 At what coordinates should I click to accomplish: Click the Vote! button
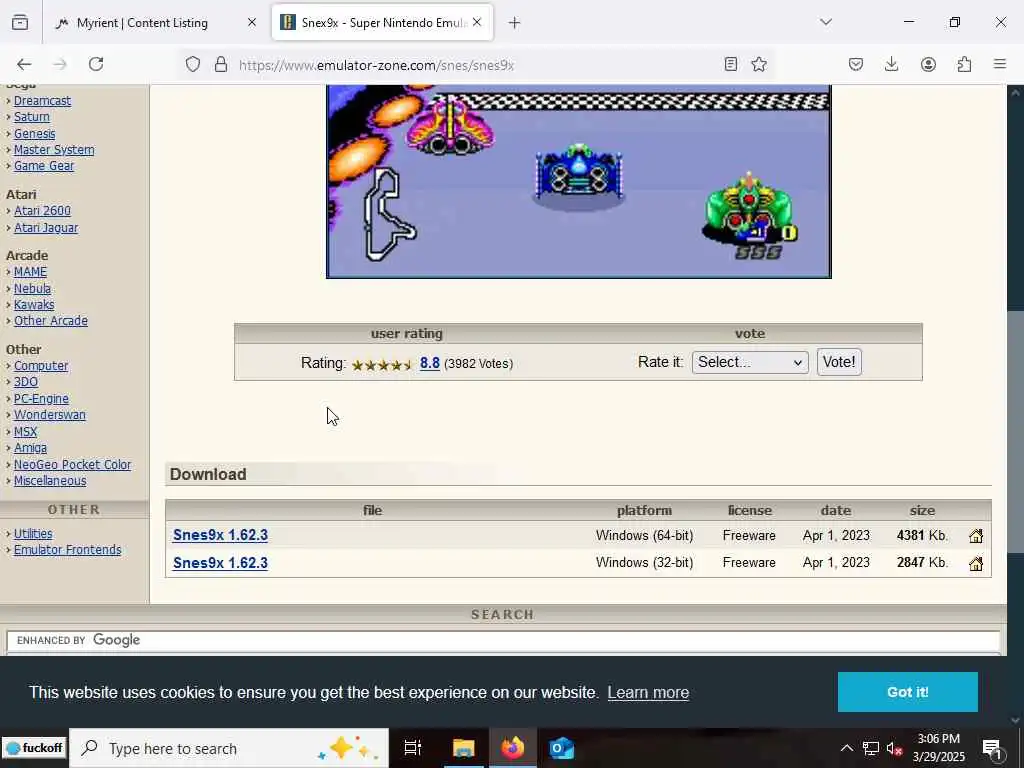point(839,362)
